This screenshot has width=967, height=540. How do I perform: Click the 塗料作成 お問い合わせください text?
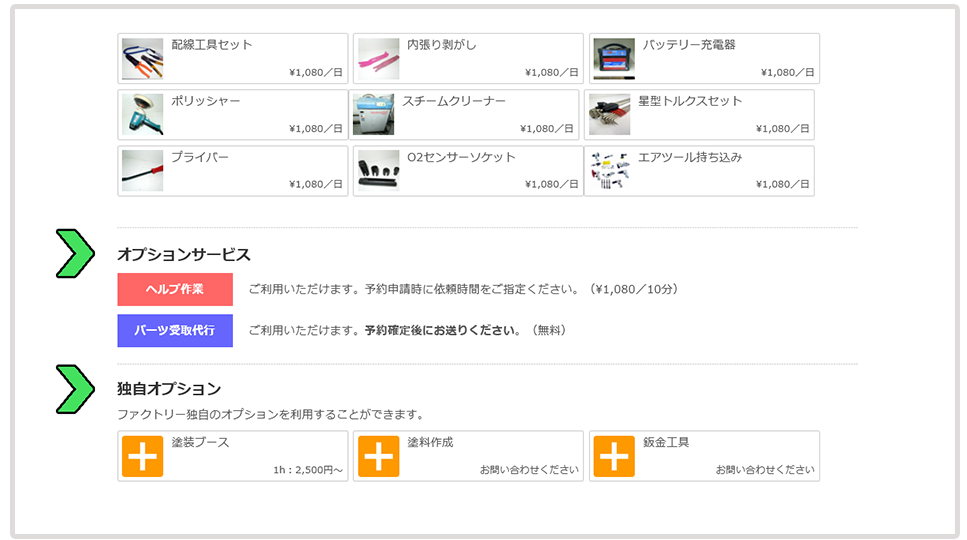(529, 470)
